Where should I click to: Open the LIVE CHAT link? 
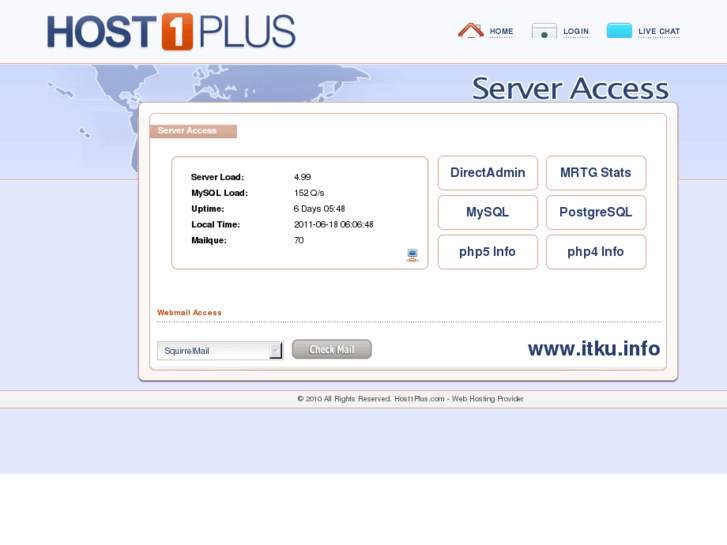click(x=659, y=32)
